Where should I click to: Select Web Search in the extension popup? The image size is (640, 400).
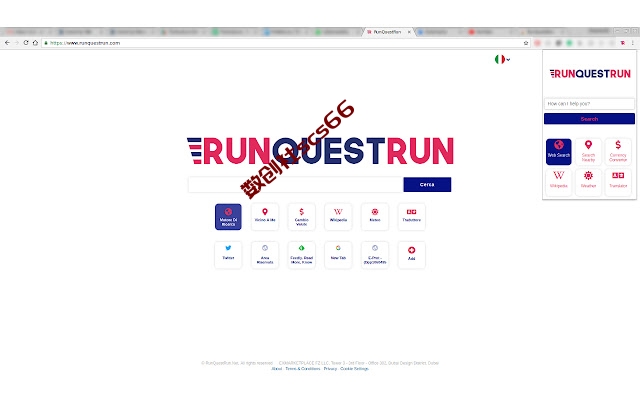point(558,151)
